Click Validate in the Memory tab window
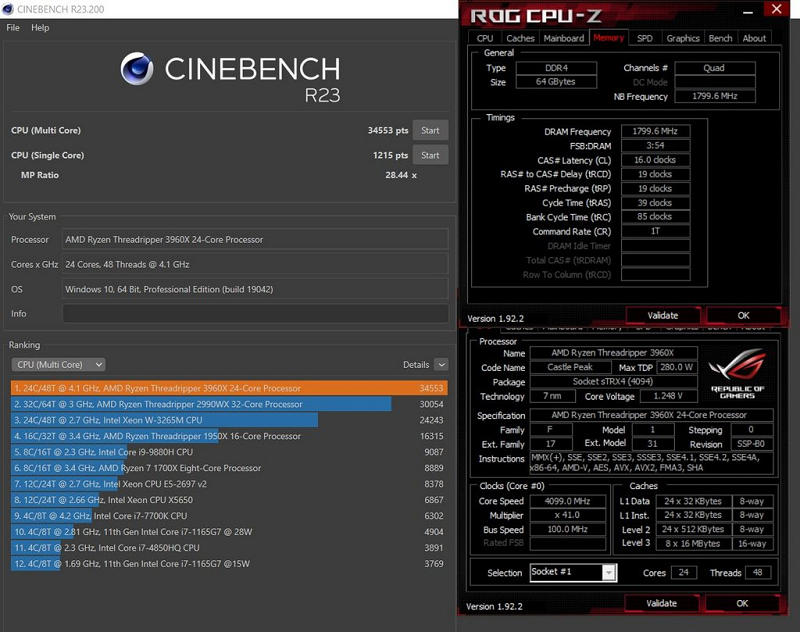This screenshot has width=800, height=632. click(662, 315)
